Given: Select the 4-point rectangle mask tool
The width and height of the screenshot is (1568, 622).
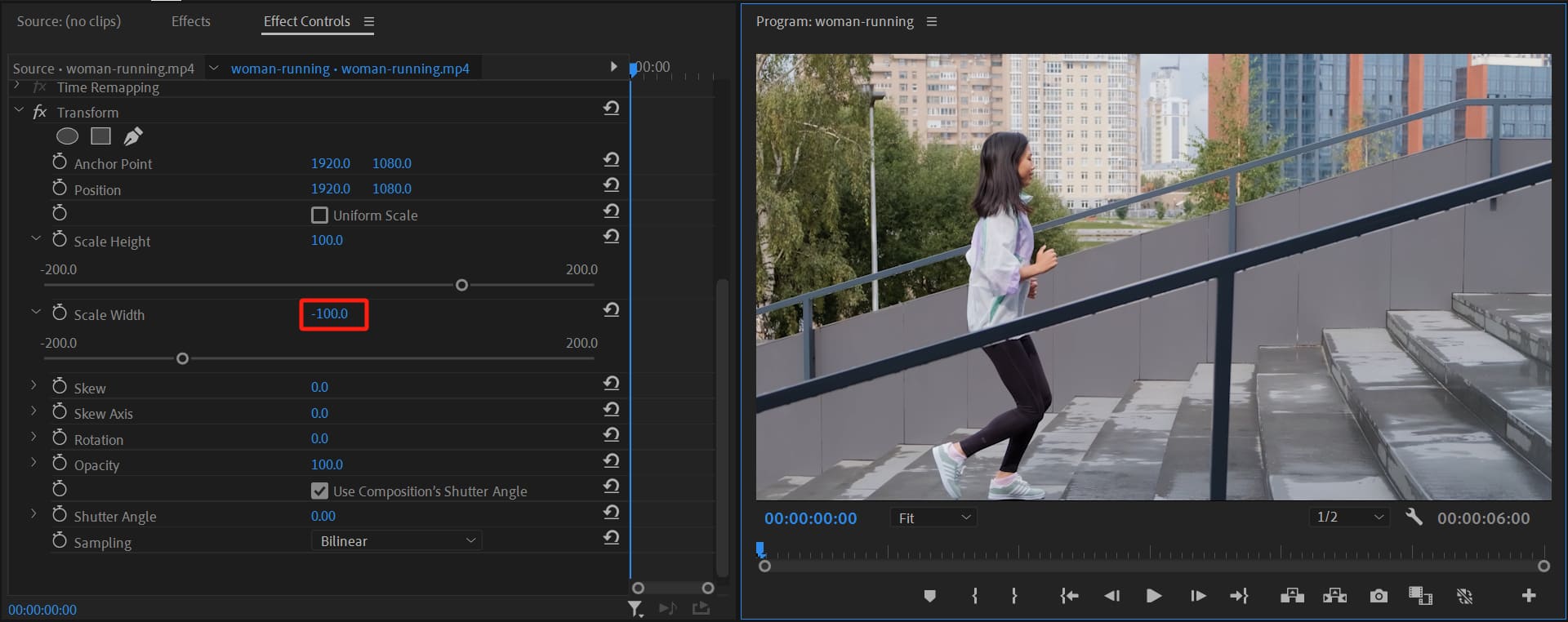Looking at the screenshot, I should click(100, 136).
